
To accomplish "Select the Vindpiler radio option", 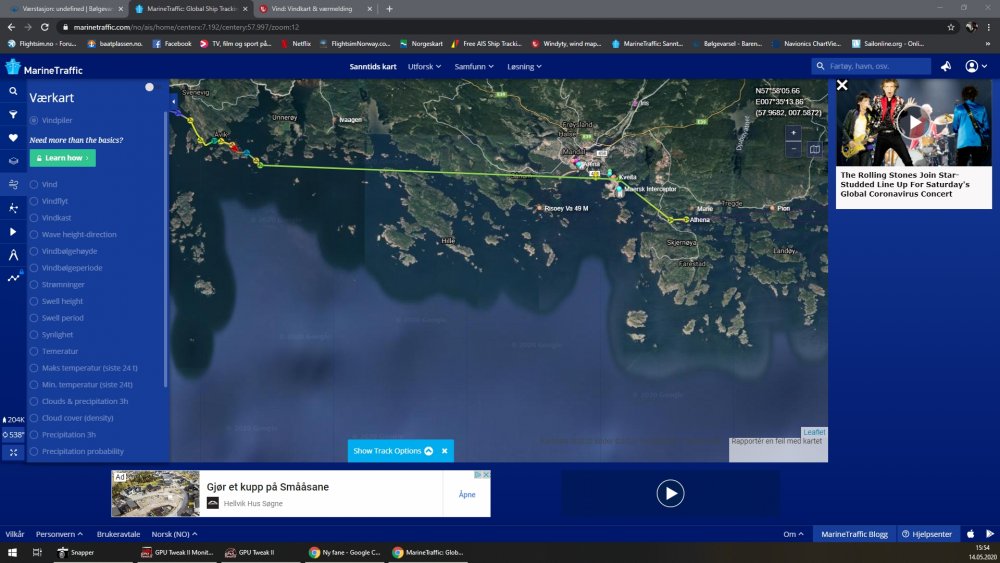I will (34, 121).
